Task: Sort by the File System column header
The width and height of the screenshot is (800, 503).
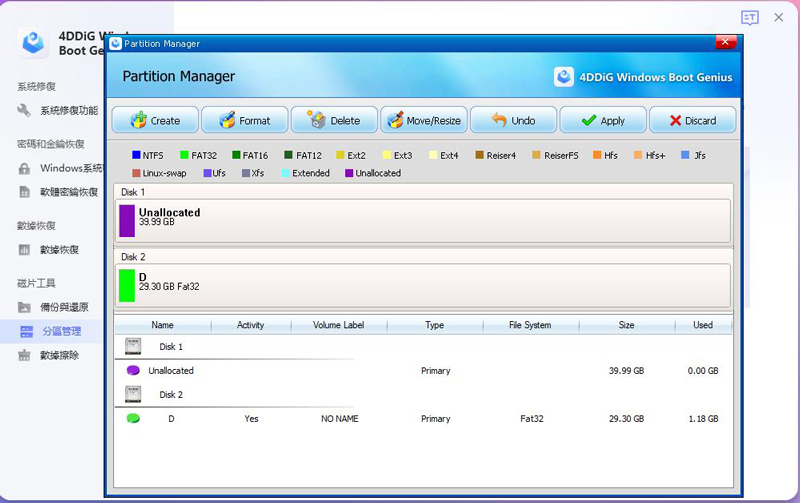Action: [531, 325]
